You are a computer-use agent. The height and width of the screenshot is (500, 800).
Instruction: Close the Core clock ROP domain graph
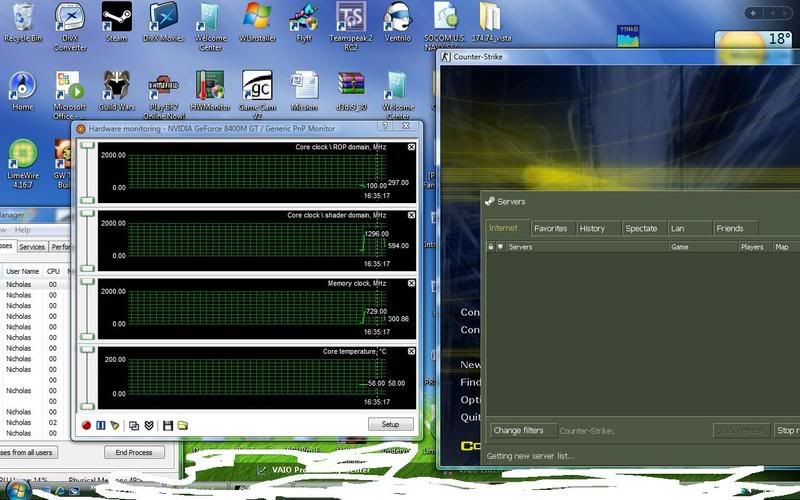411,147
